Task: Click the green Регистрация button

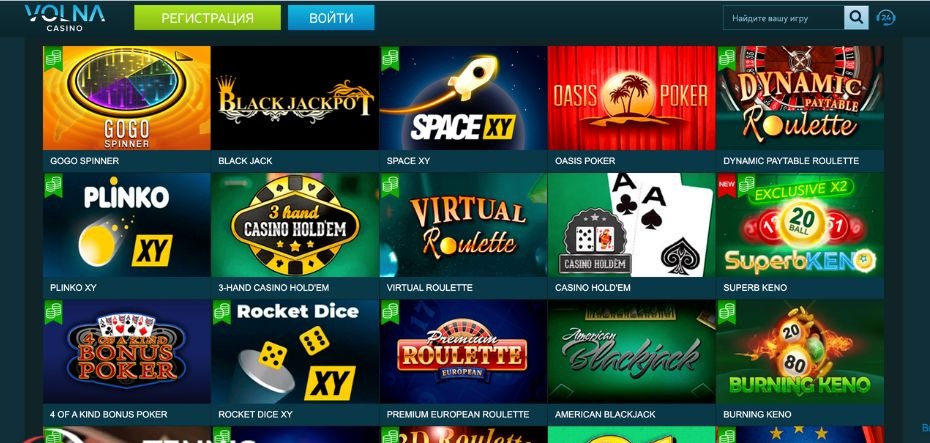Action: click(208, 18)
